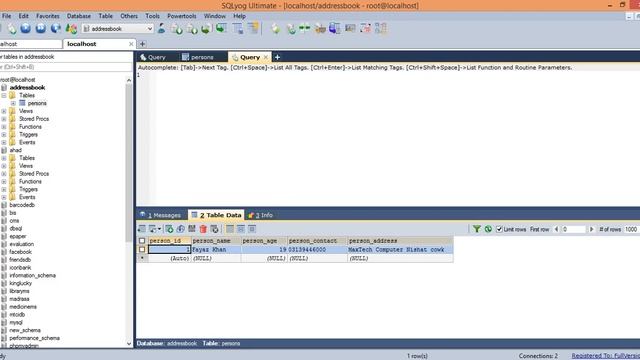This screenshot has width=640, height=360.
Task: Collapse the Tables folder under addressbook
Action: pos(4,96)
